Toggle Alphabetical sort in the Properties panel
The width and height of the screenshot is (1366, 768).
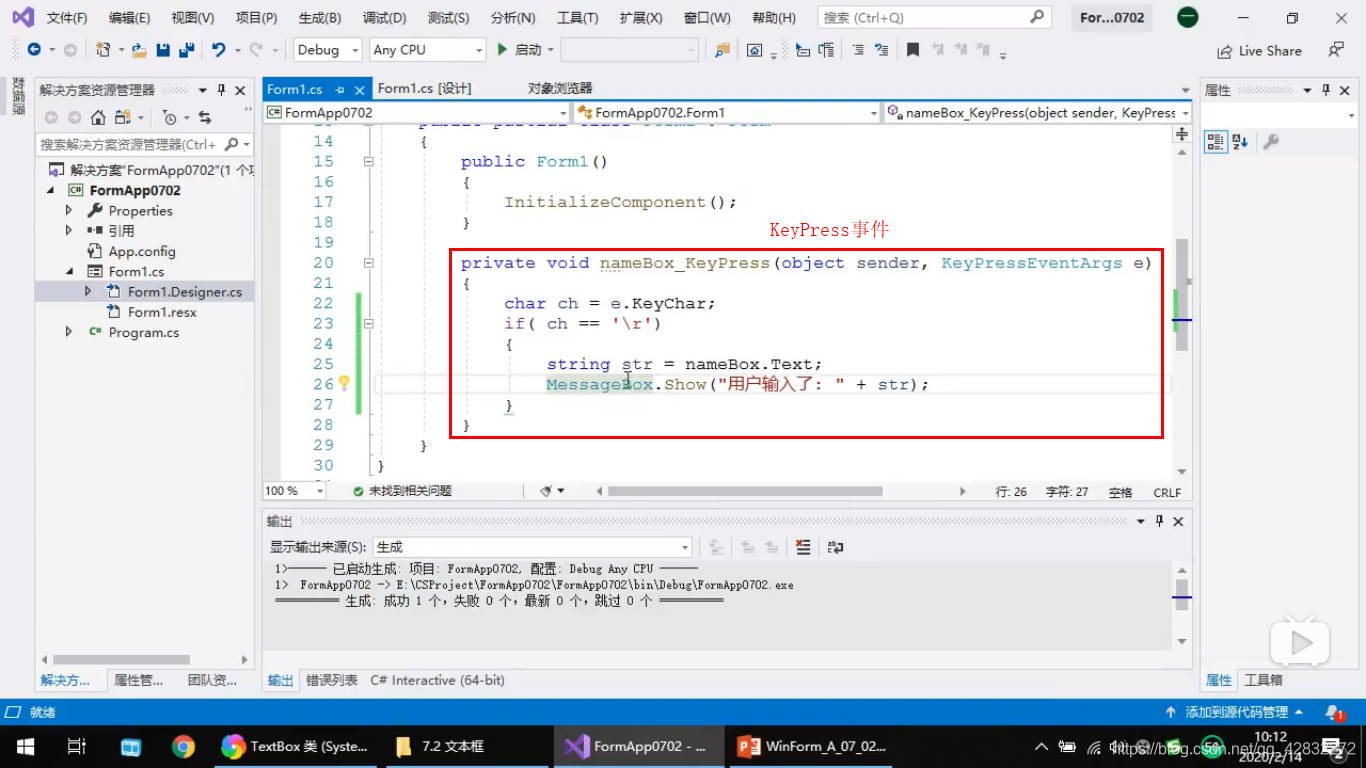[x=1240, y=142]
